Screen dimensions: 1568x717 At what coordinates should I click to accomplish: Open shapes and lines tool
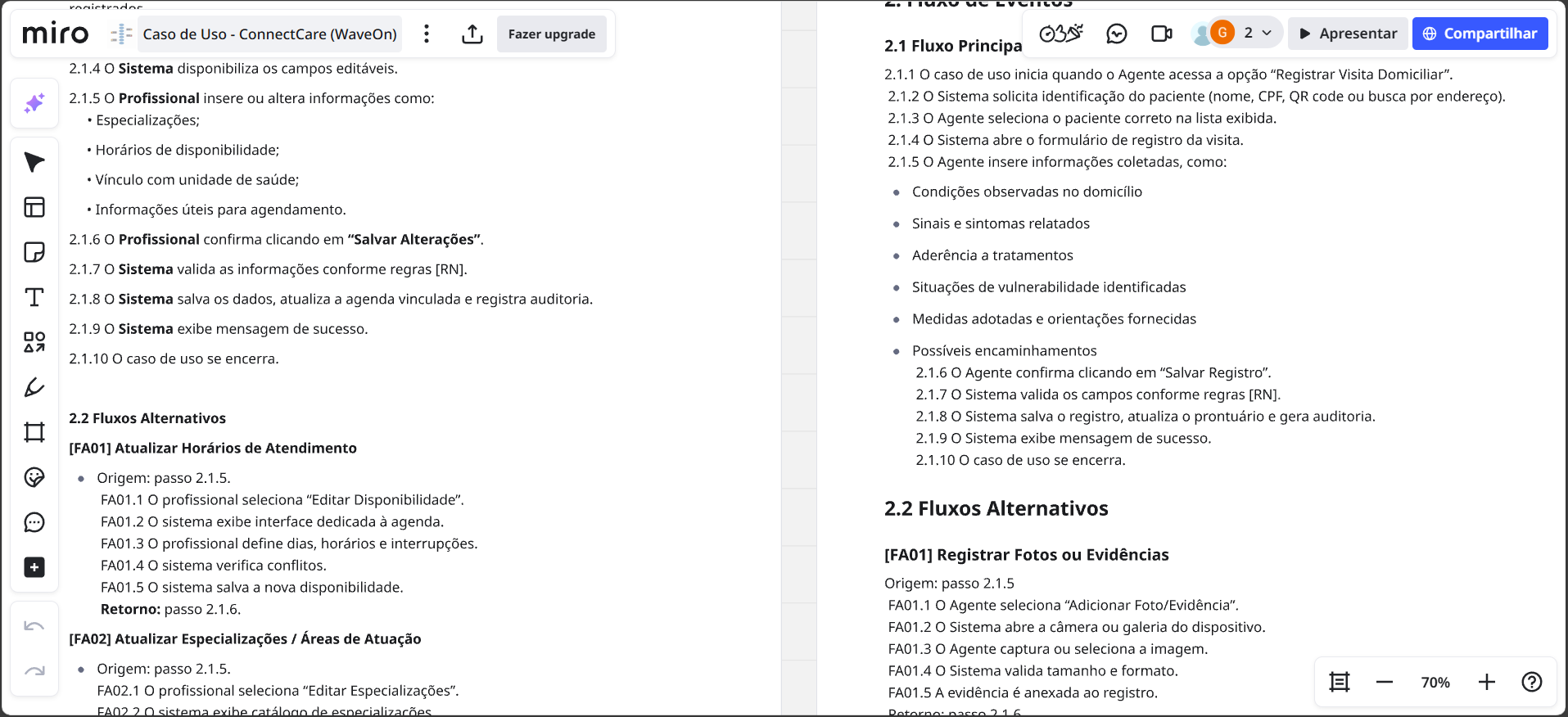34,342
